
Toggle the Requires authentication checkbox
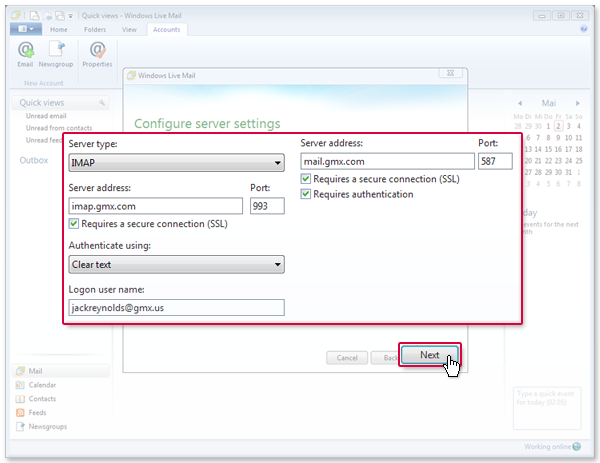(x=306, y=194)
